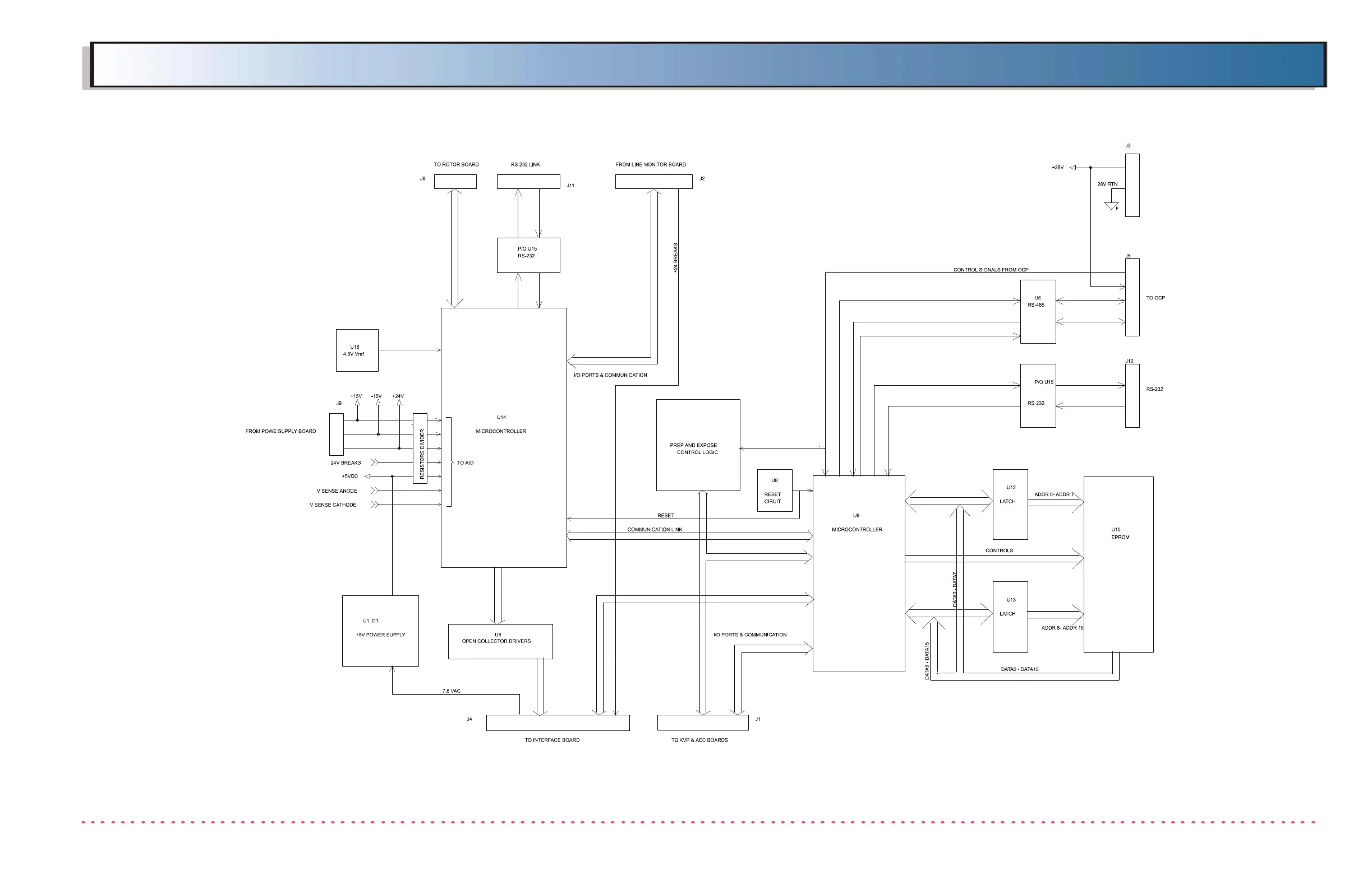Screen dimensions: 1372x888
Task: Select the U6 RS-485 block
Action: pyautogui.click(x=1038, y=311)
